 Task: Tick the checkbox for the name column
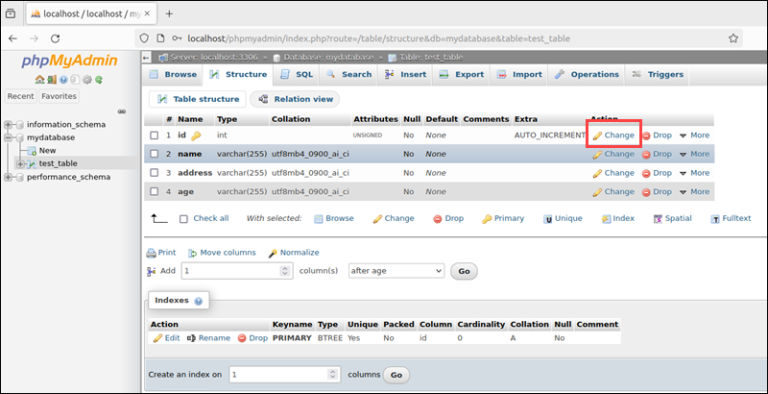154,154
